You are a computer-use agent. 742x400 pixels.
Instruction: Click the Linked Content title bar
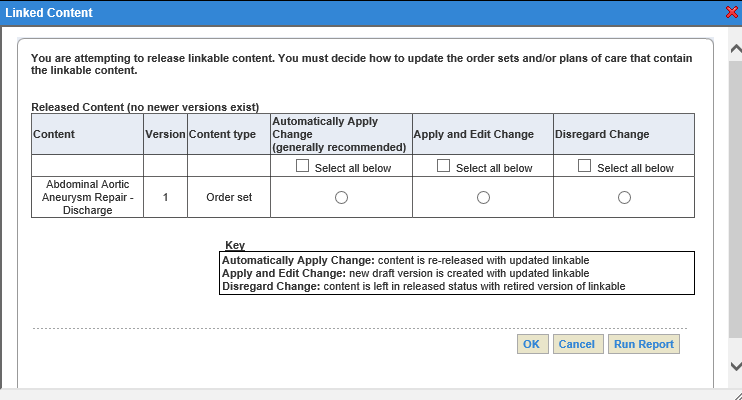(360, 13)
